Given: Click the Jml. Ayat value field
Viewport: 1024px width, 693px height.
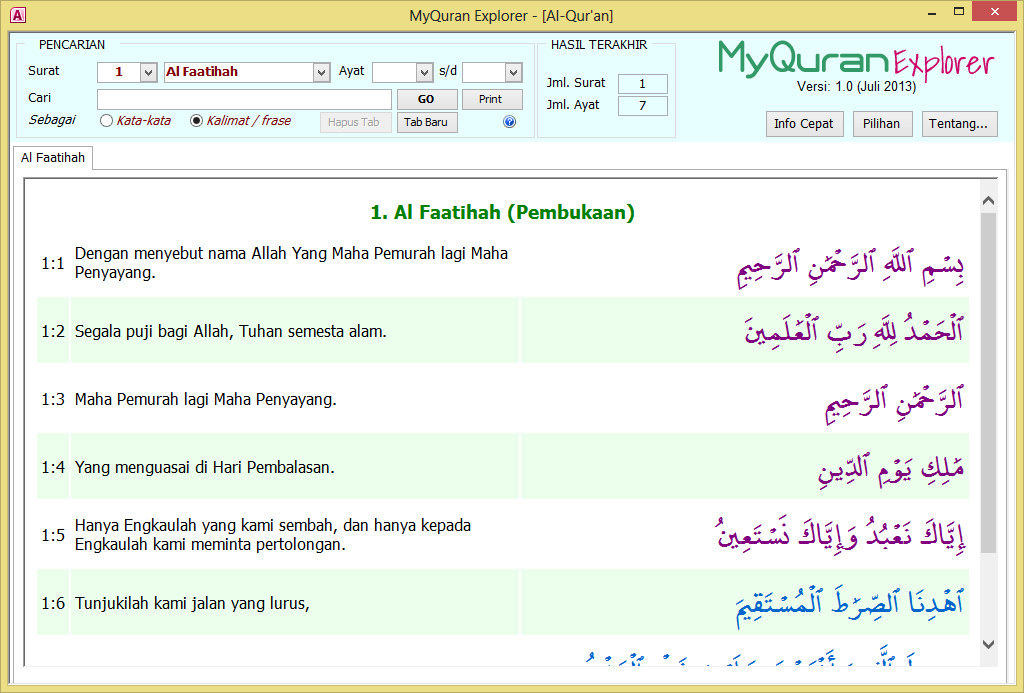Looking at the screenshot, I should (643, 106).
